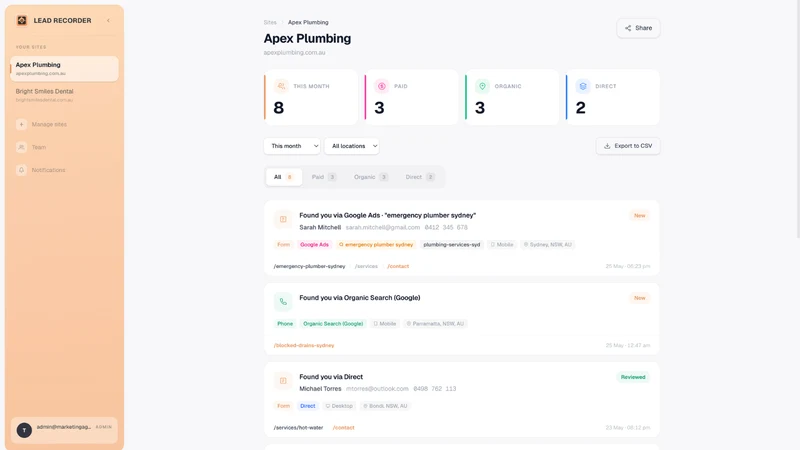Collapse the sidebar with the chevron
Screen dimensions: 800x450
[108, 21]
